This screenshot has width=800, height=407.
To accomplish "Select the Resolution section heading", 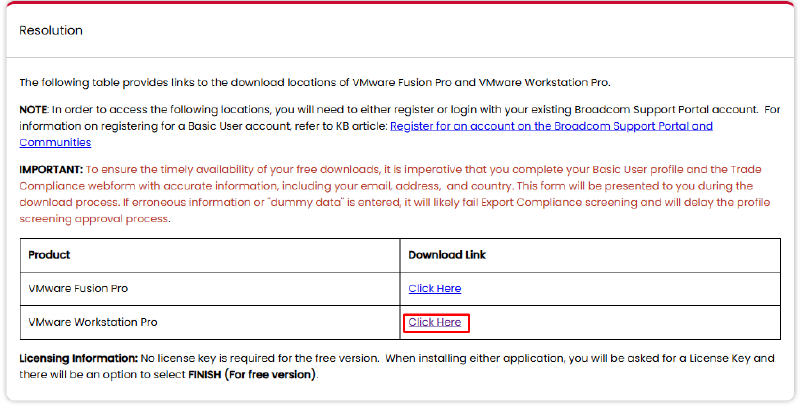I will click(x=51, y=31).
